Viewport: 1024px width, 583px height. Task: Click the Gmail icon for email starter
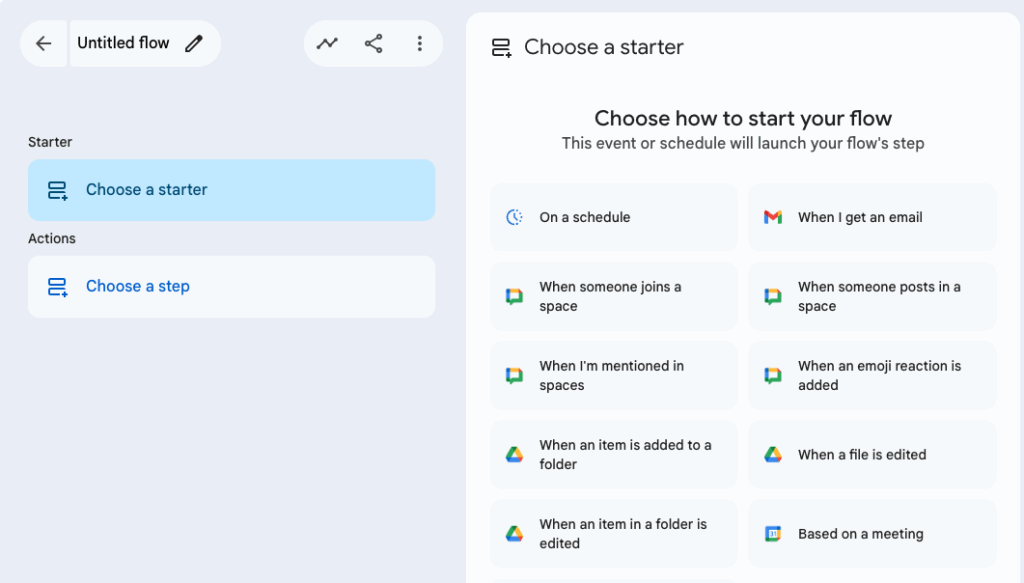(x=773, y=217)
